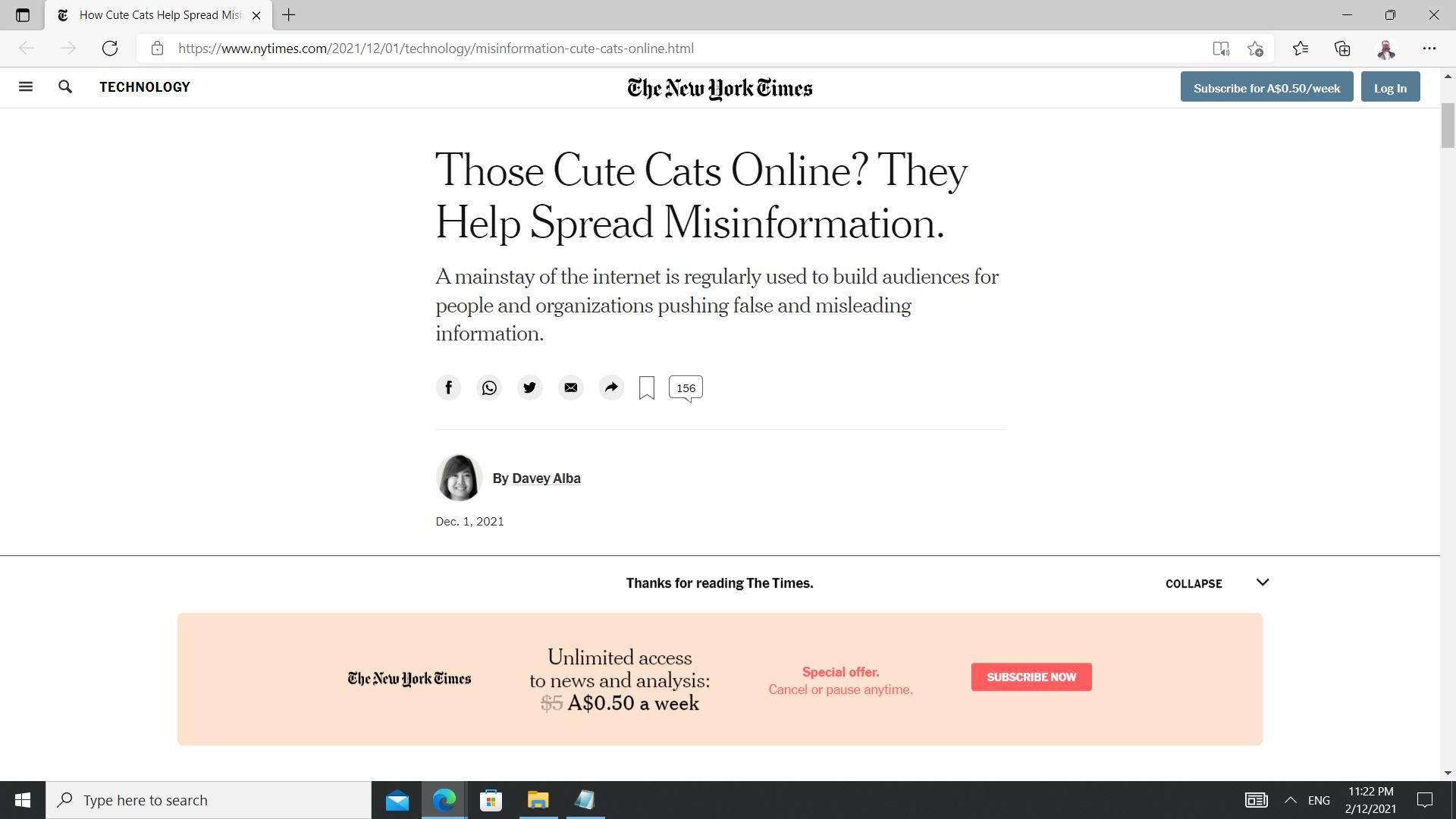The image size is (1456, 819).
Task: Collapse the subscription banner chevron
Action: [1263, 582]
